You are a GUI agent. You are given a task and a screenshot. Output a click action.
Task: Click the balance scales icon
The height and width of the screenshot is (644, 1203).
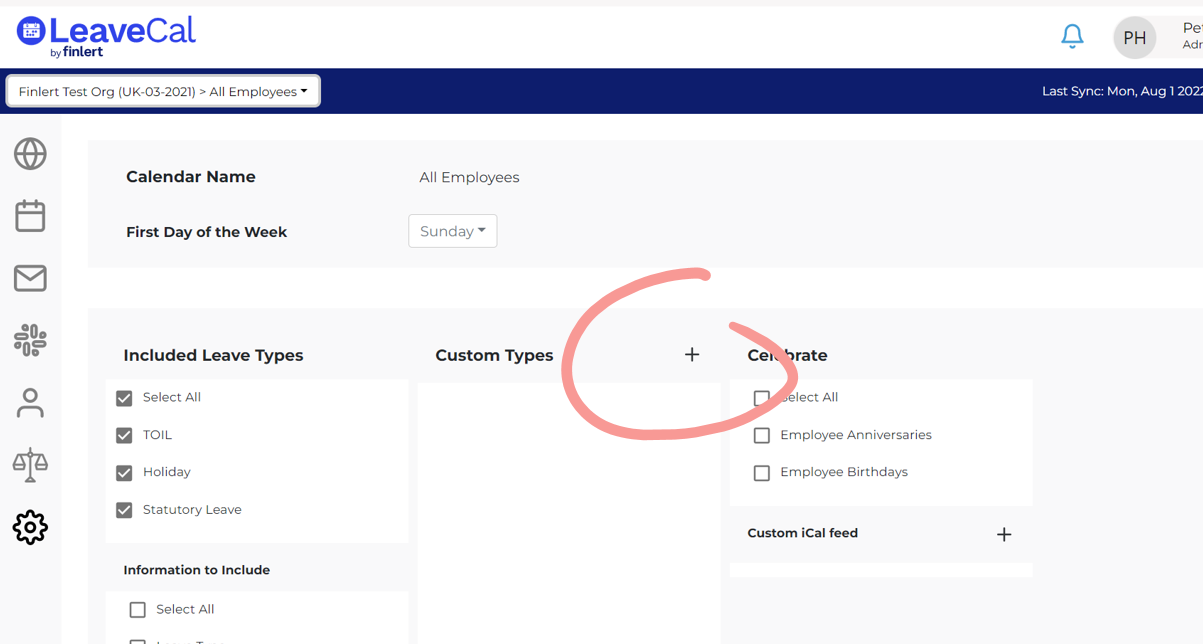pyautogui.click(x=30, y=464)
